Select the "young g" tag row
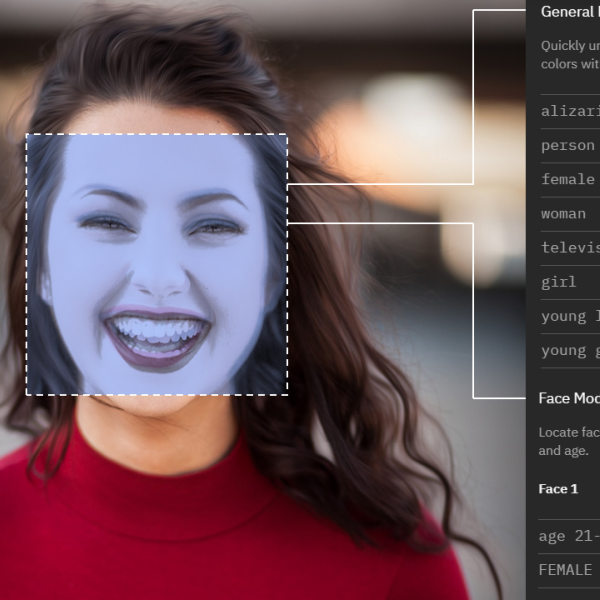The image size is (600, 600). (570, 351)
